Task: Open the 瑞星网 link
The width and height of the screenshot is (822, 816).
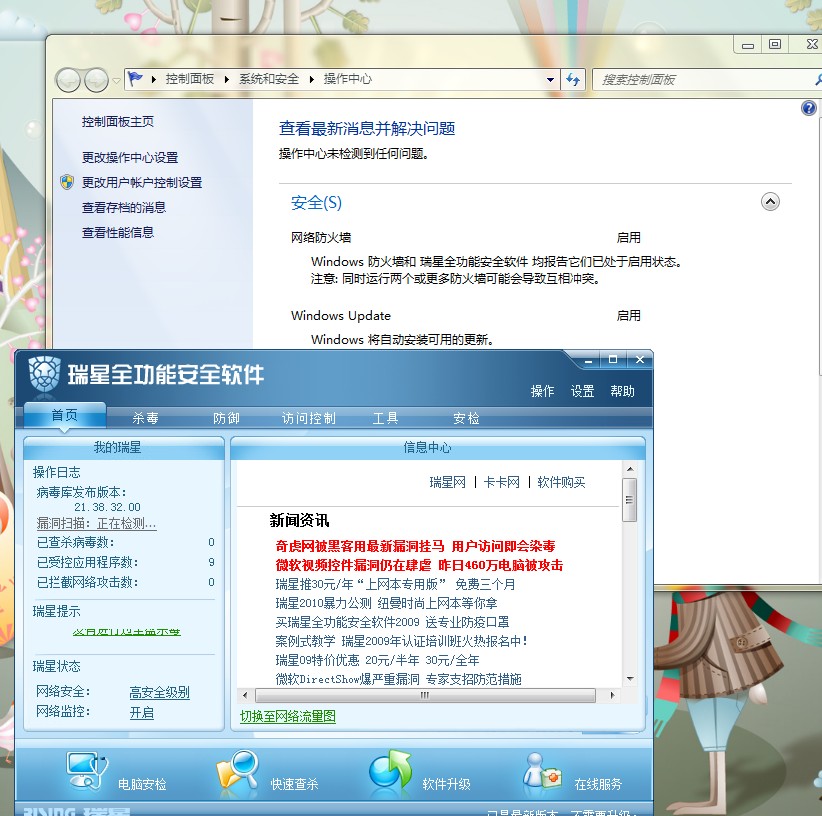Action: (x=448, y=482)
